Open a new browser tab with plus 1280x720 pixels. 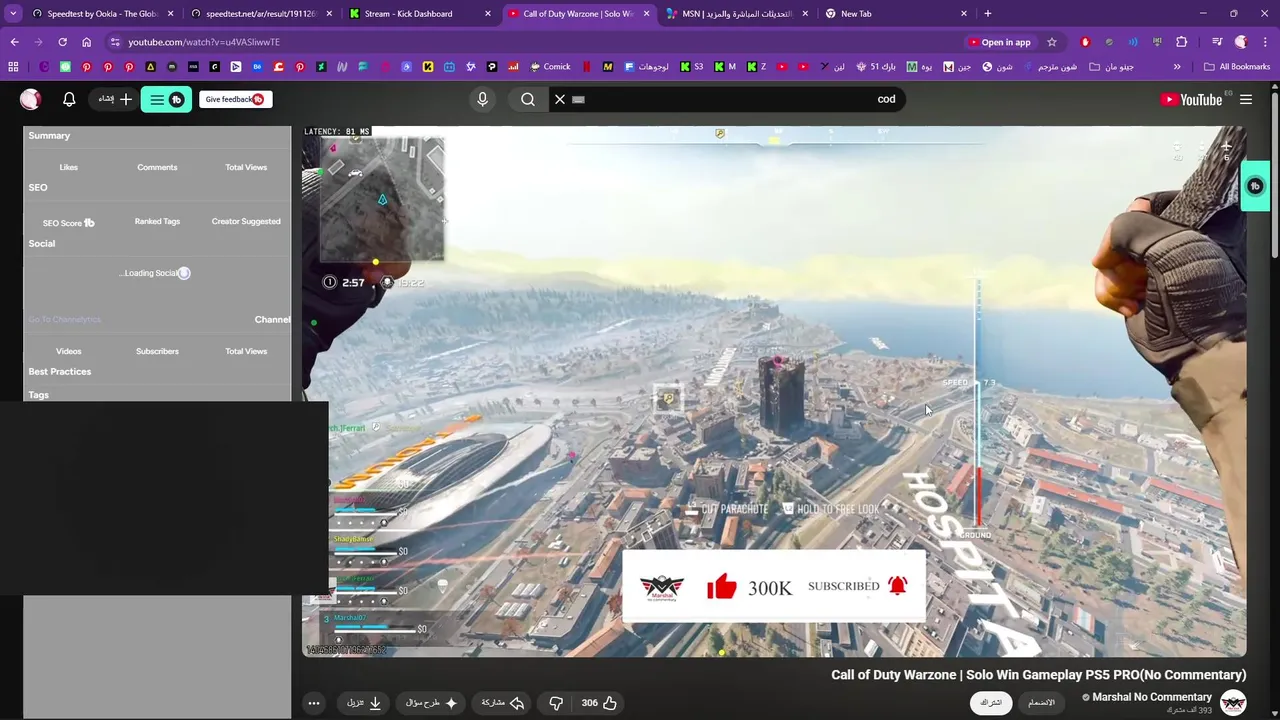[x=987, y=14]
